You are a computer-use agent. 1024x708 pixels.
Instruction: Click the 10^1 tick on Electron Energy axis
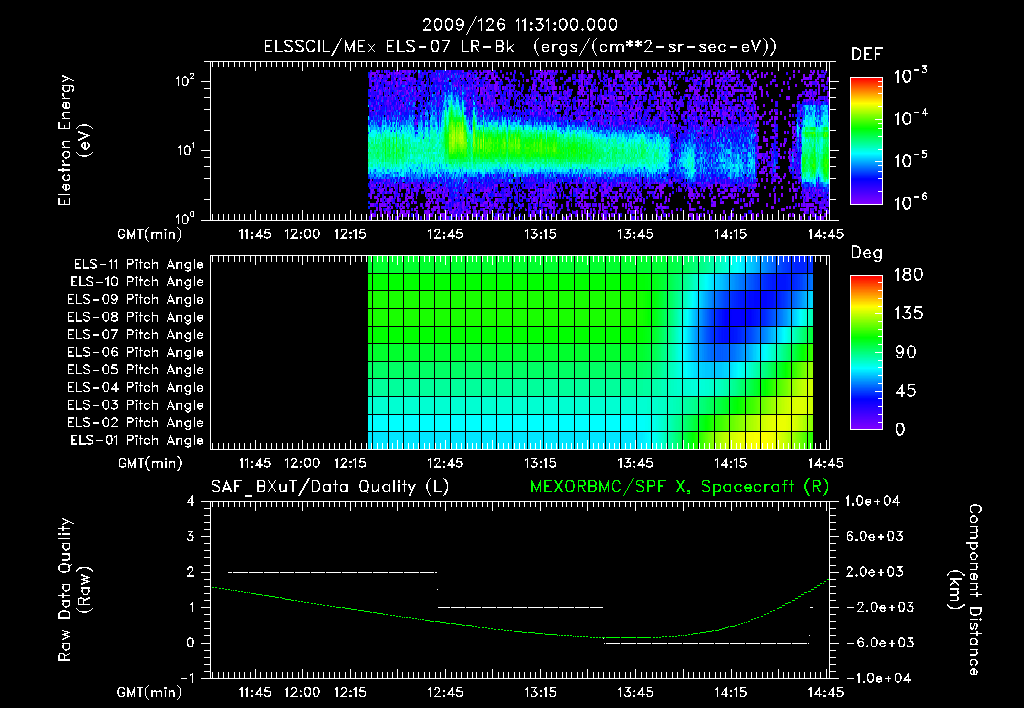[x=185, y=150]
